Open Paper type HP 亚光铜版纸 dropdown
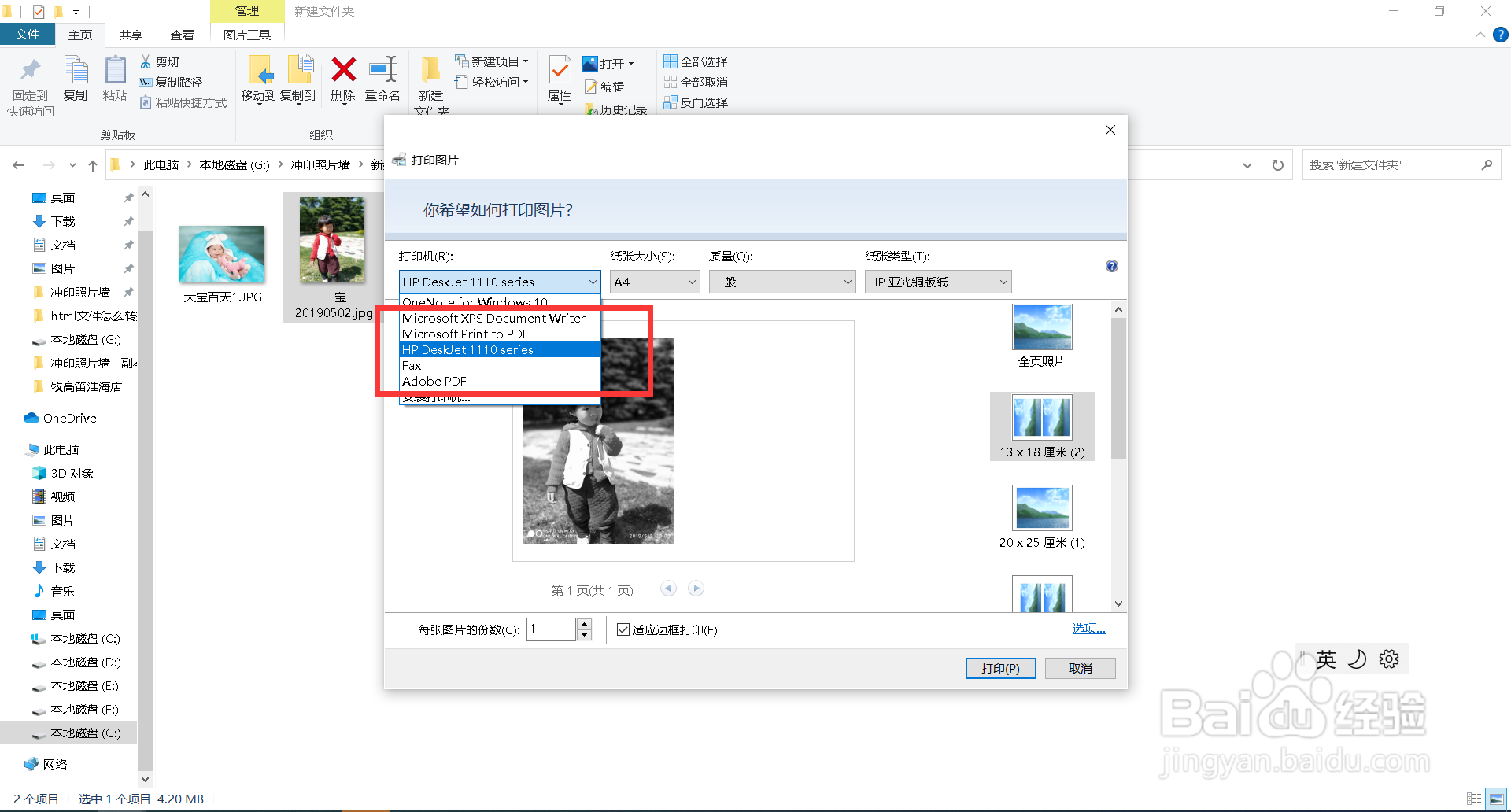The height and width of the screenshot is (812, 1511). 938,282
